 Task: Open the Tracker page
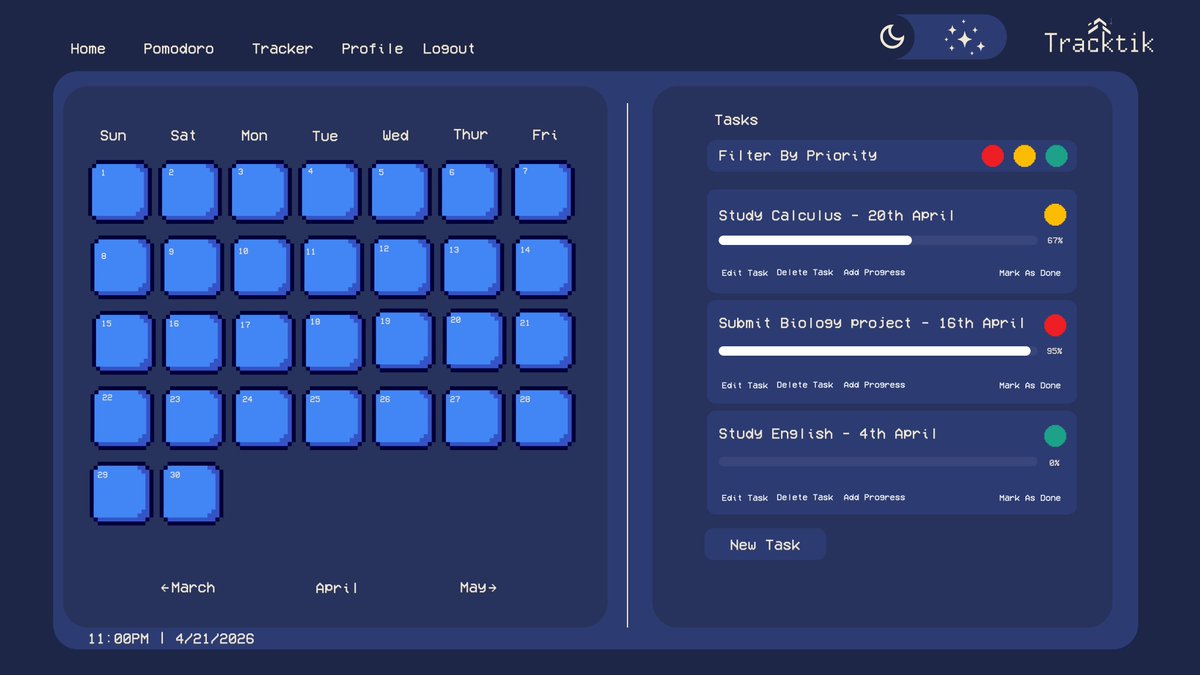click(282, 48)
